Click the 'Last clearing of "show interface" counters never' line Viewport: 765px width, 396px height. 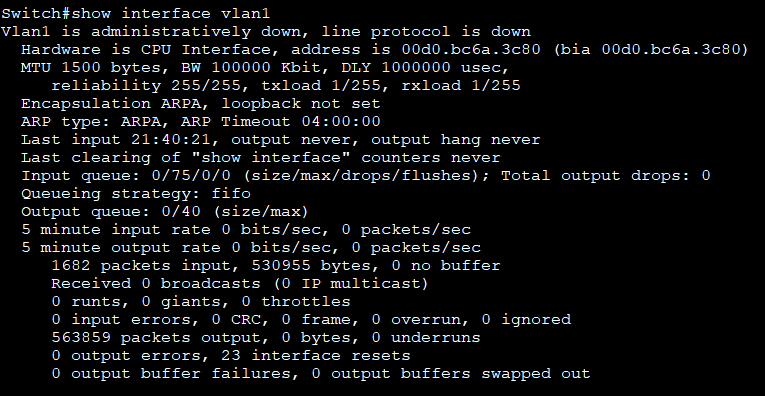pos(261,158)
